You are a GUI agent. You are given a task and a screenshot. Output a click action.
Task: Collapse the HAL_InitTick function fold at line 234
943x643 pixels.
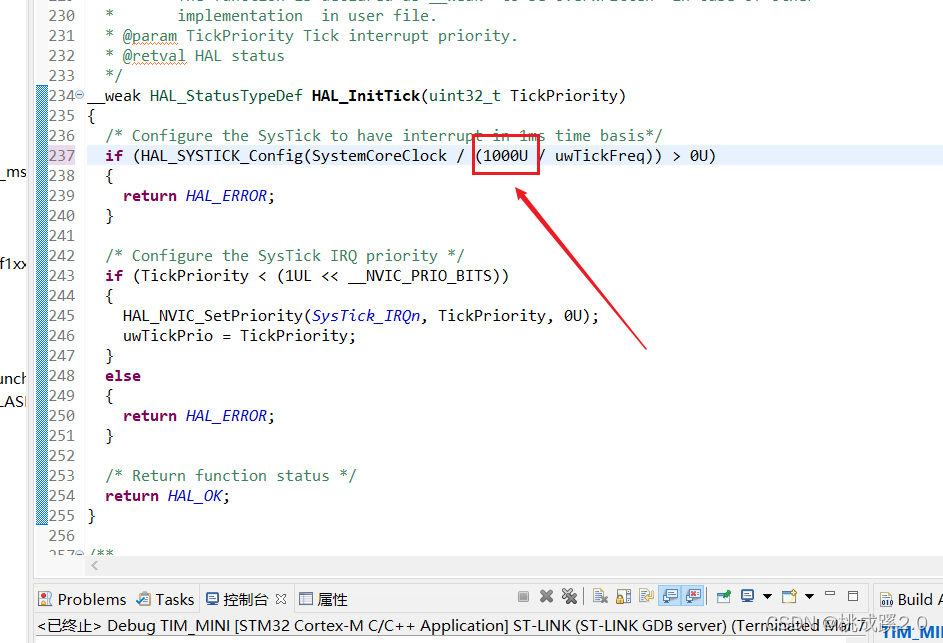click(x=79, y=94)
